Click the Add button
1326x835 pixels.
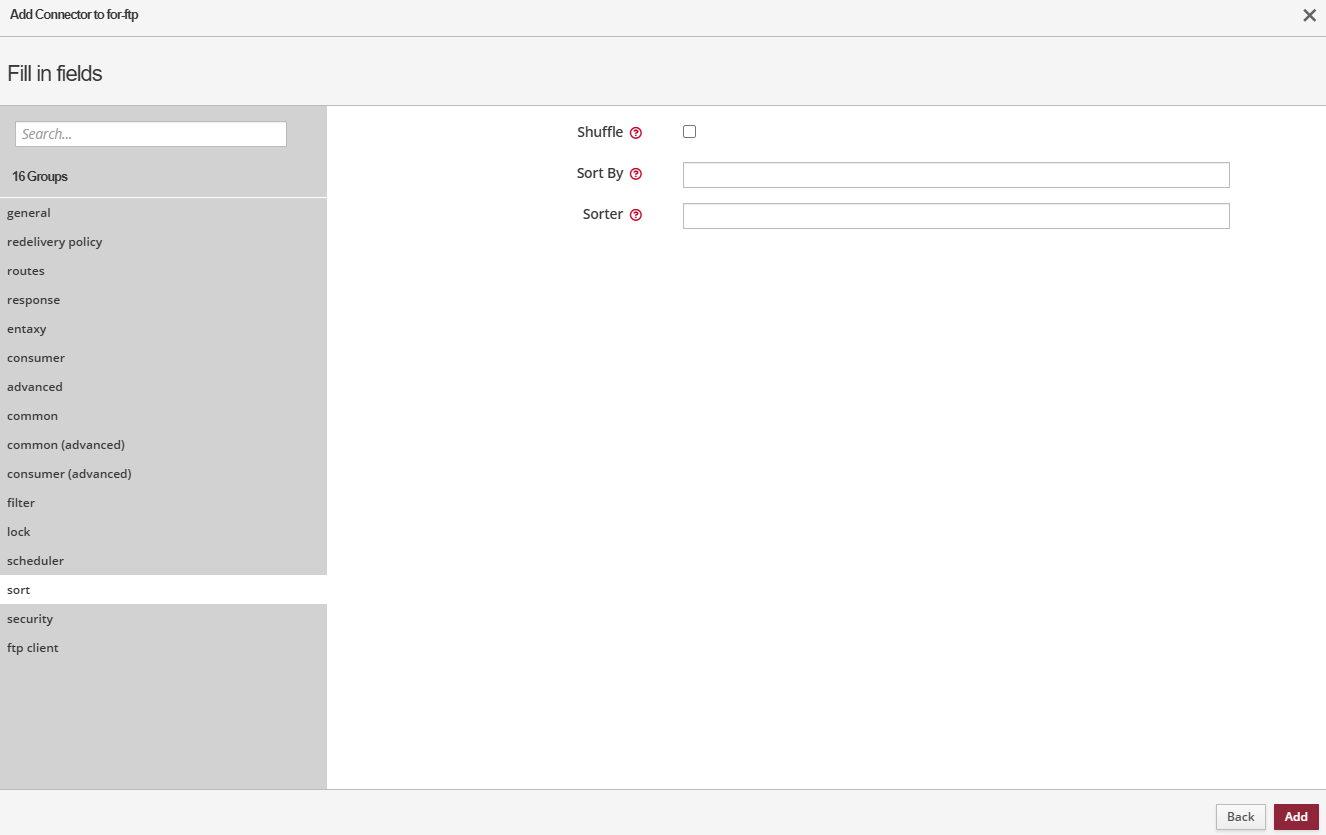[x=1295, y=817]
